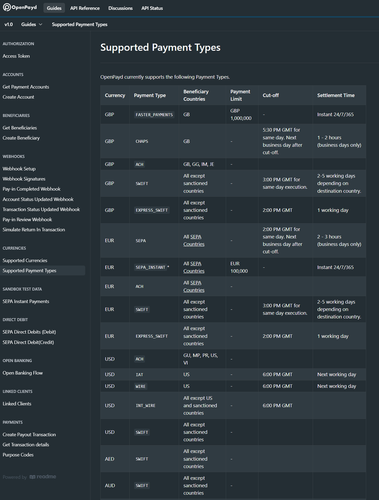379x500 pixels.
Task: Follow SEPA Countries link in EUR SEPA row
Action: pyautogui.click(x=194, y=240)
